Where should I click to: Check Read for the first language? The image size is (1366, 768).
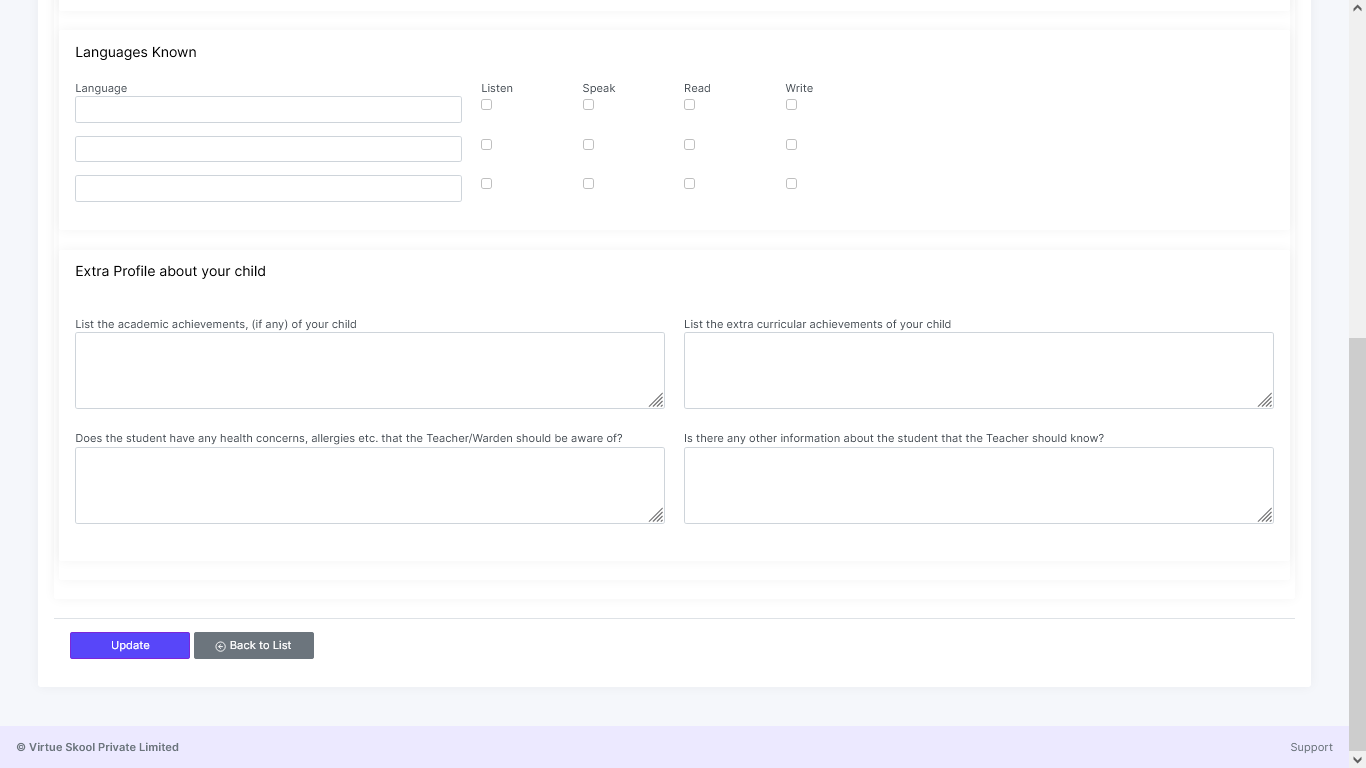[689, 104]
